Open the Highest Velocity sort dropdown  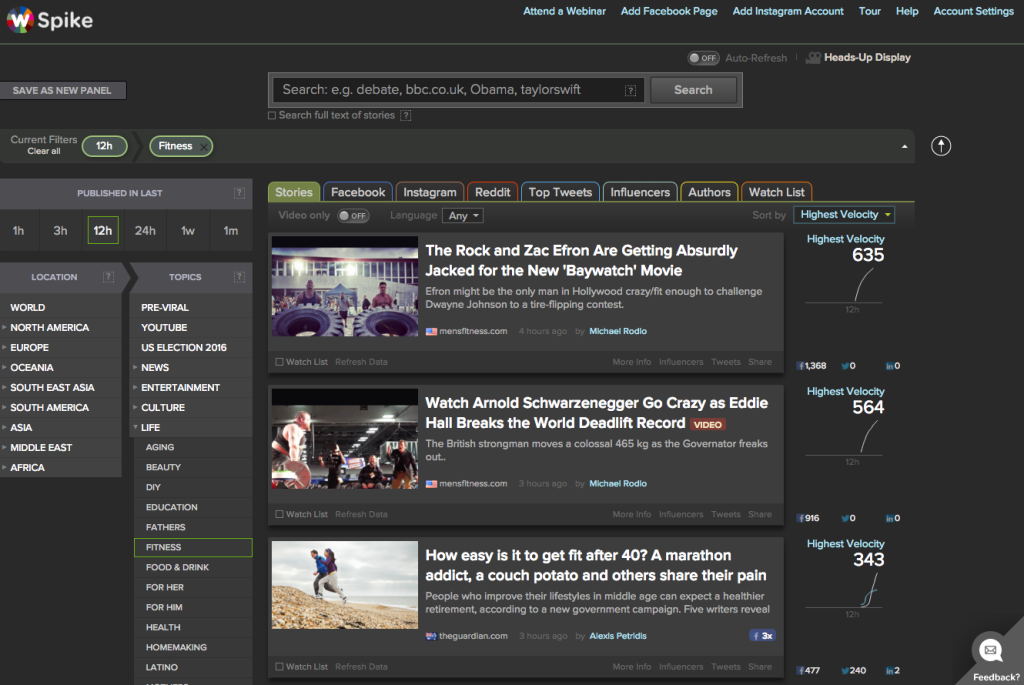click(844, 215)
